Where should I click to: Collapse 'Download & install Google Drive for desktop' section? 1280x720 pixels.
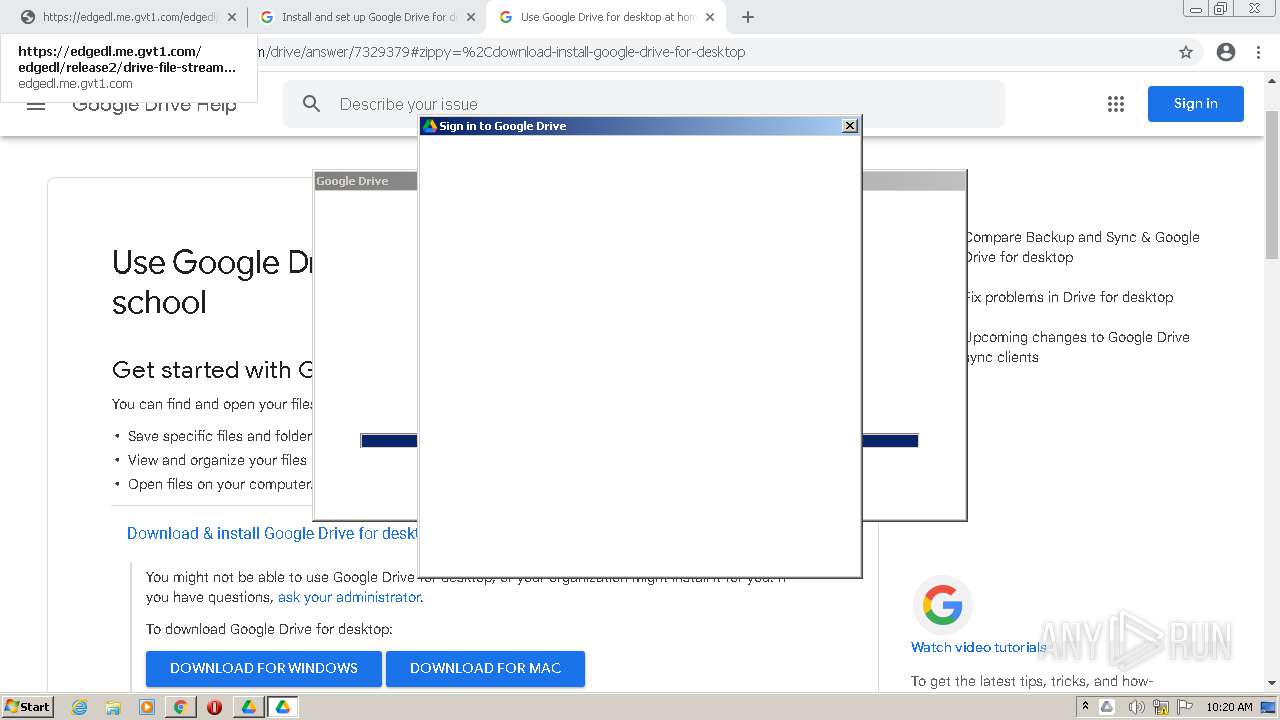[x=272, y=533]
